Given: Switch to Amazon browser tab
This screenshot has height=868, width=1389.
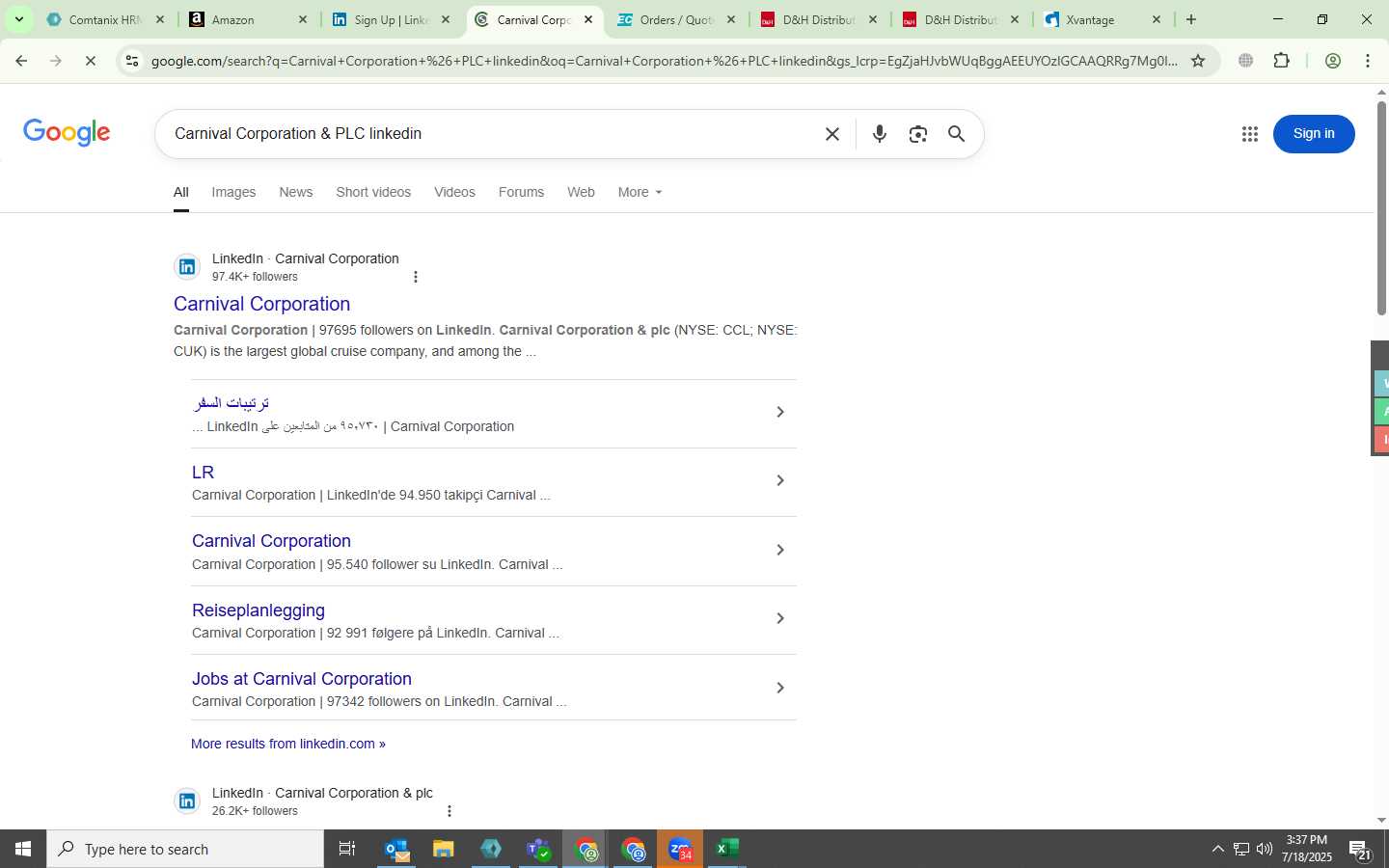Looking at the screenshot, I should pyautogui.click(x=246, y=19).
